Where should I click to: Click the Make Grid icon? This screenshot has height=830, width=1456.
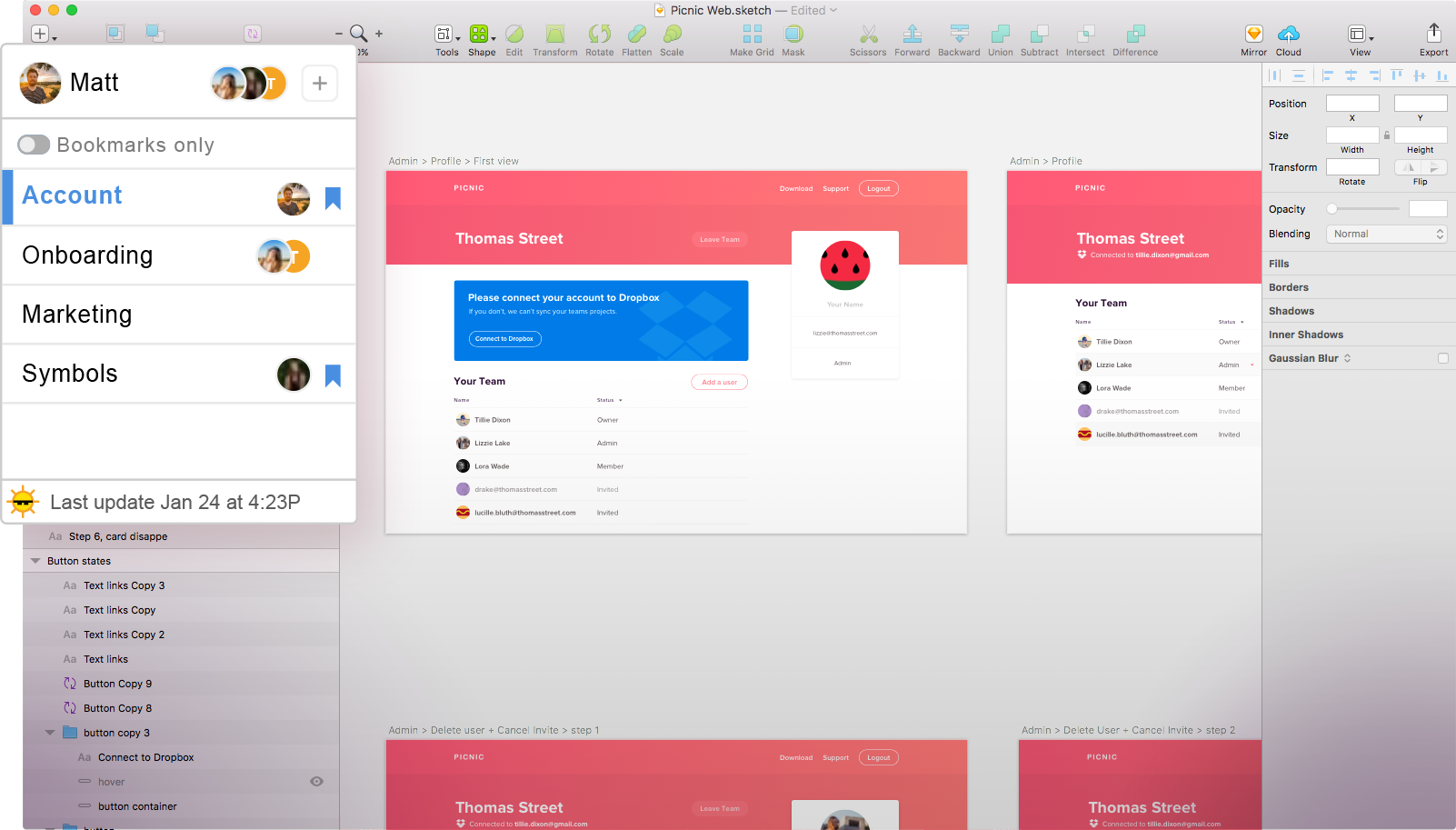tap(752, 35)
